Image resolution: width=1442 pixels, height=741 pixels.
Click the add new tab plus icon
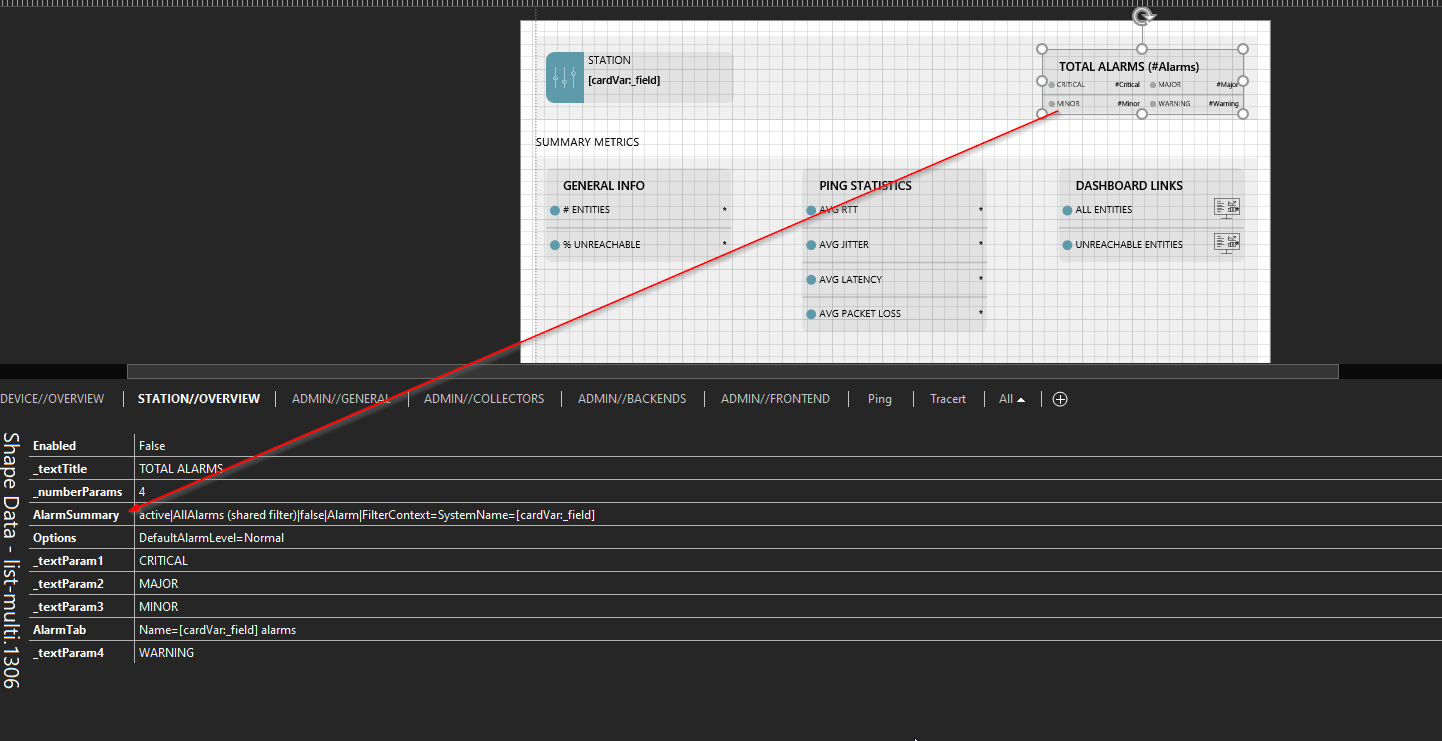coord(1059,398)
